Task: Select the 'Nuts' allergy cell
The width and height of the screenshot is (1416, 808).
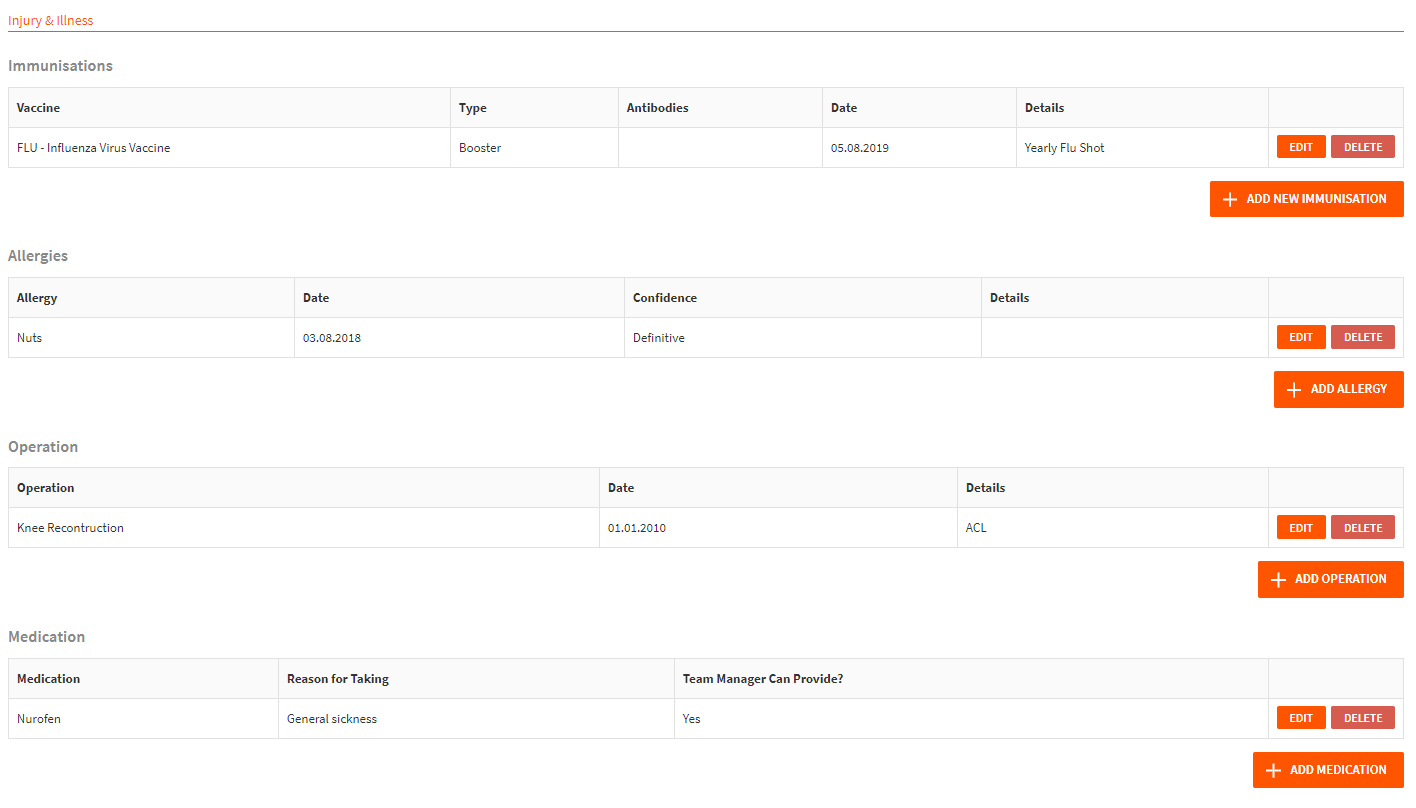Action: tap(152, 338)
